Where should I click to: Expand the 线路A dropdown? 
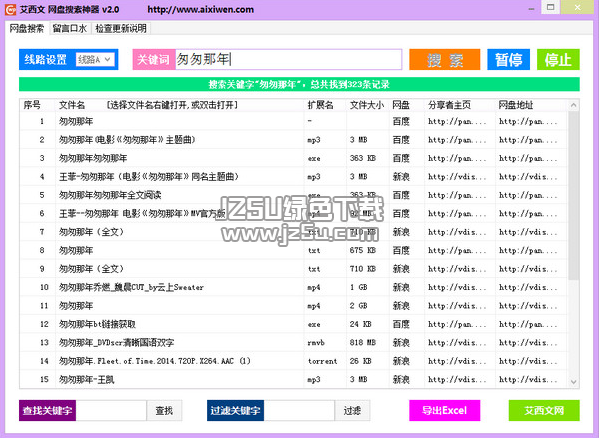95,60
